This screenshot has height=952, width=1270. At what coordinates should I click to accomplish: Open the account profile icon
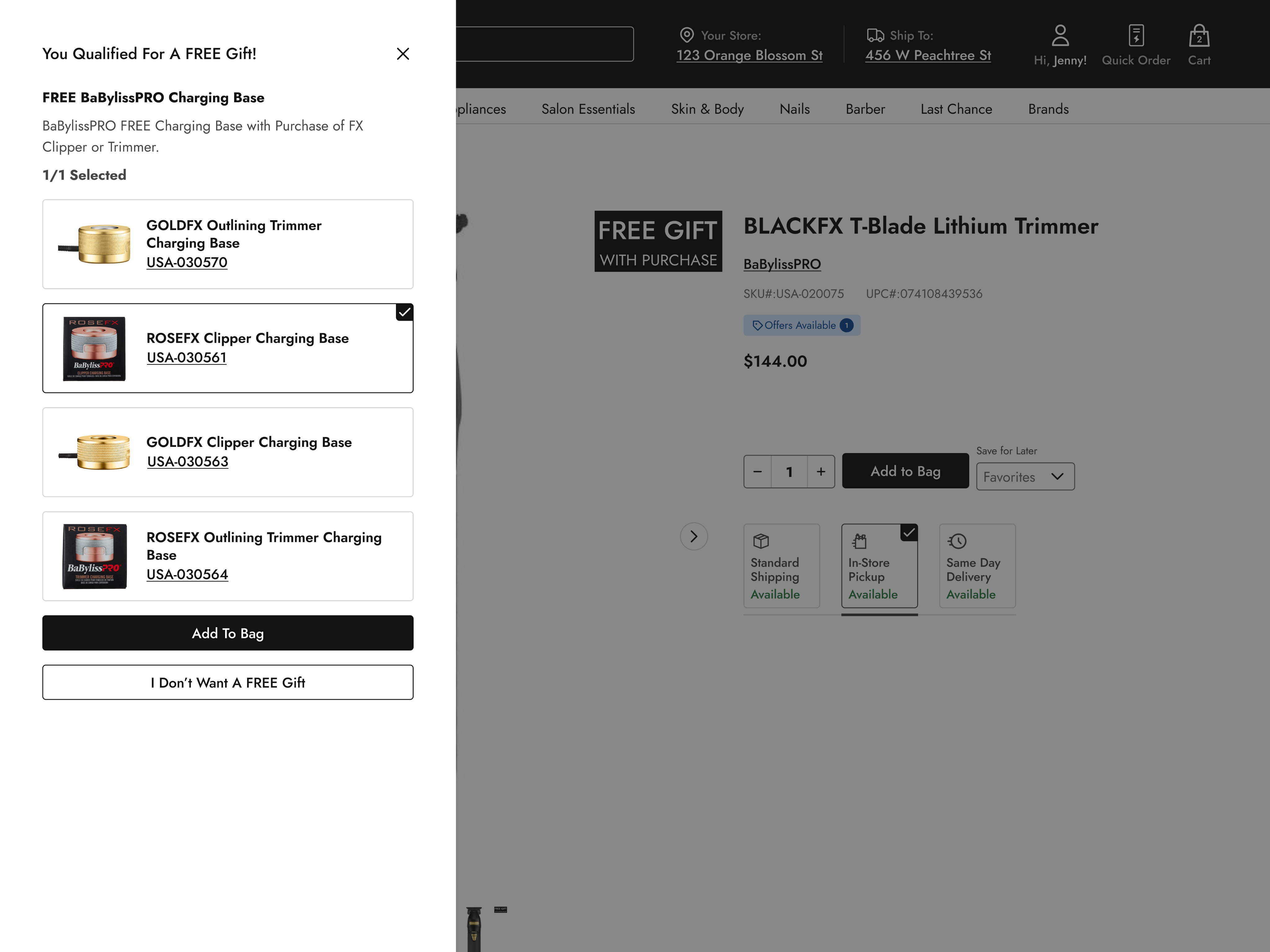[x=1060, y=36]
